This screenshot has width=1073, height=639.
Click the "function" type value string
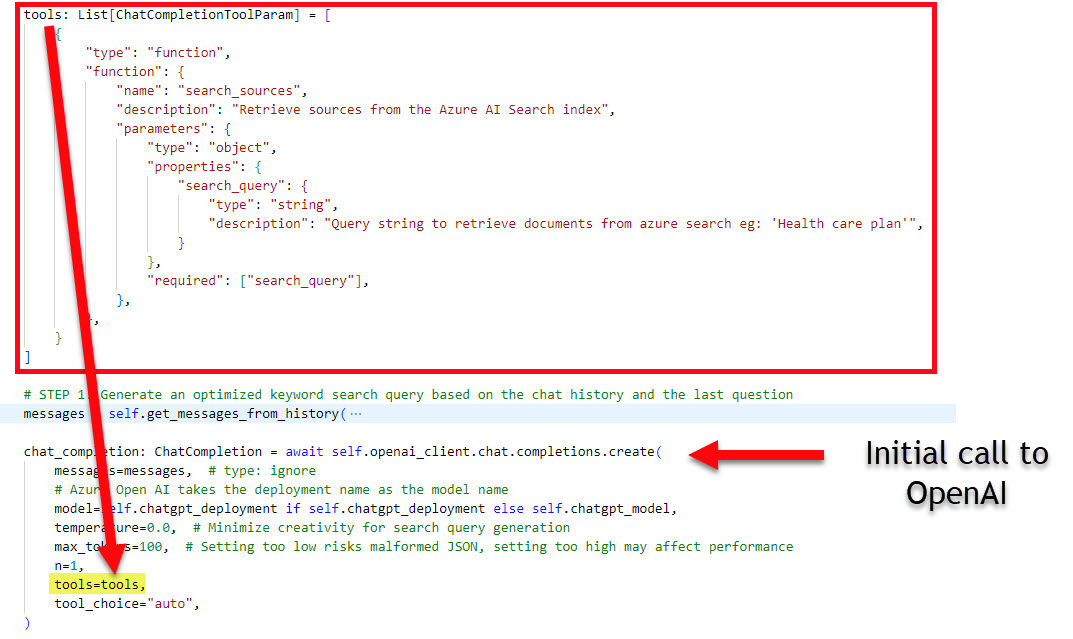point(185,53)
